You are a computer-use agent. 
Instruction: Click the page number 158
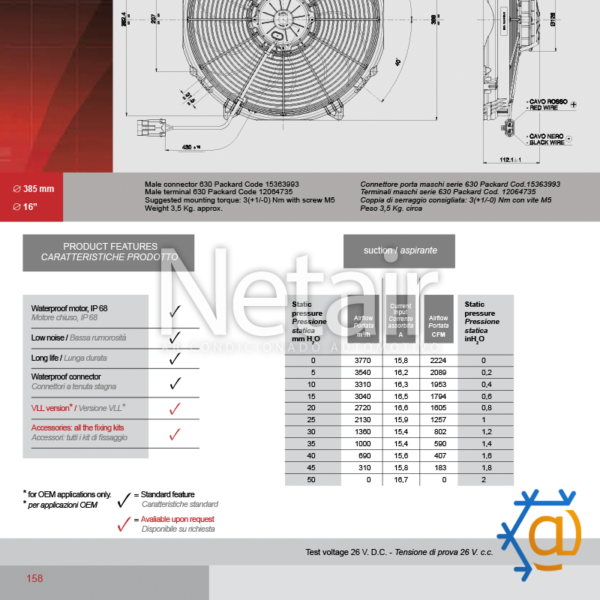click(35, 578)
